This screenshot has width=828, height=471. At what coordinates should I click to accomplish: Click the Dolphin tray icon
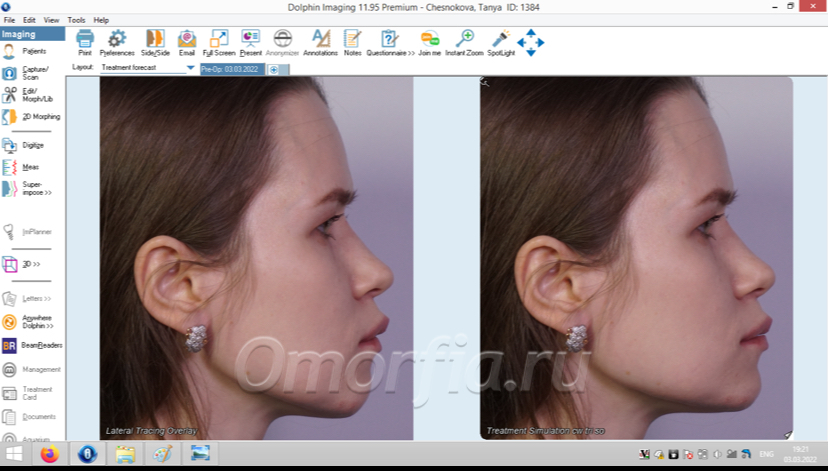click(746, 454)
